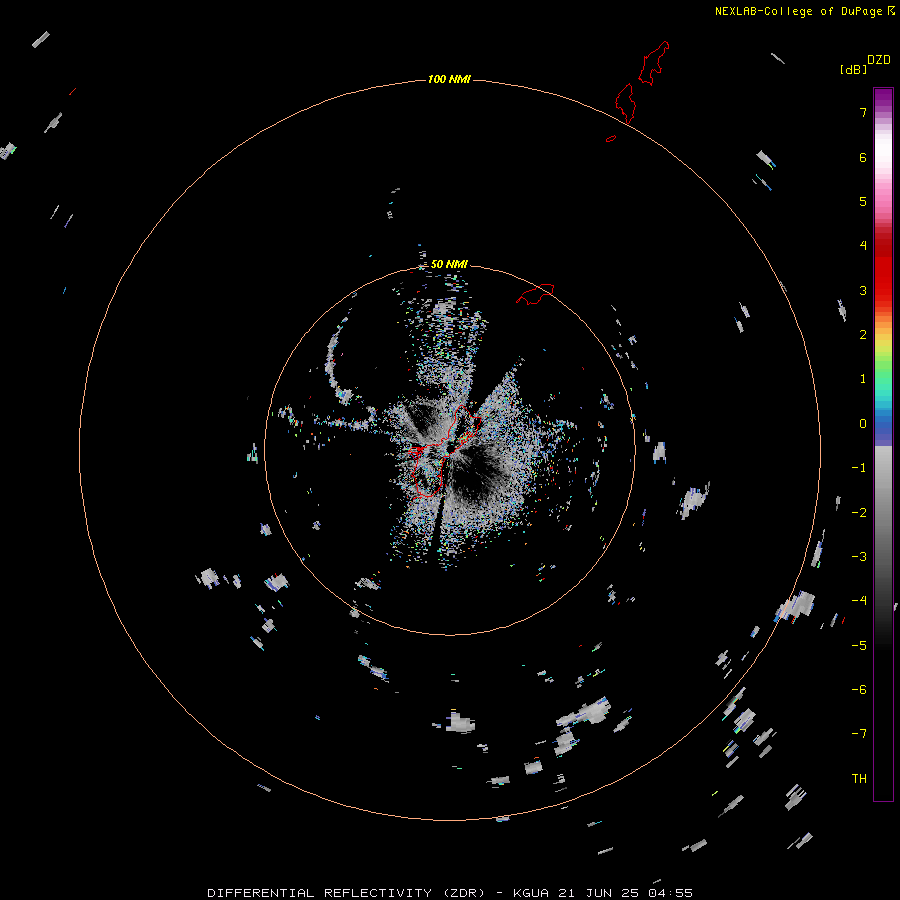Click the '[dB]' units label
This screenshot has width=900, height=900.
(x=854, y=69)
